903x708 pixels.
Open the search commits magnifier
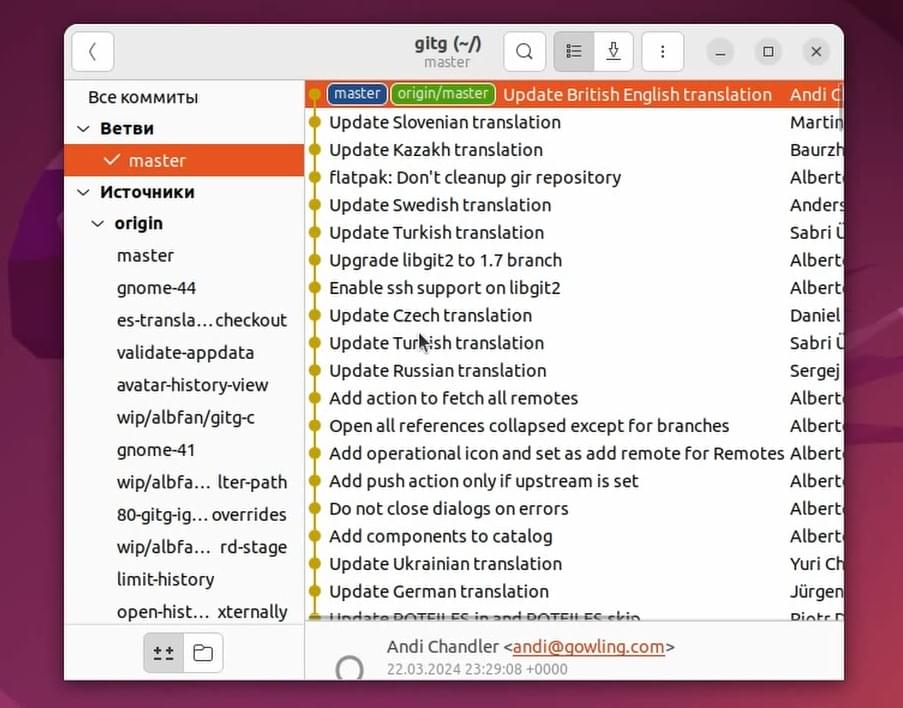tap(524, 52)
